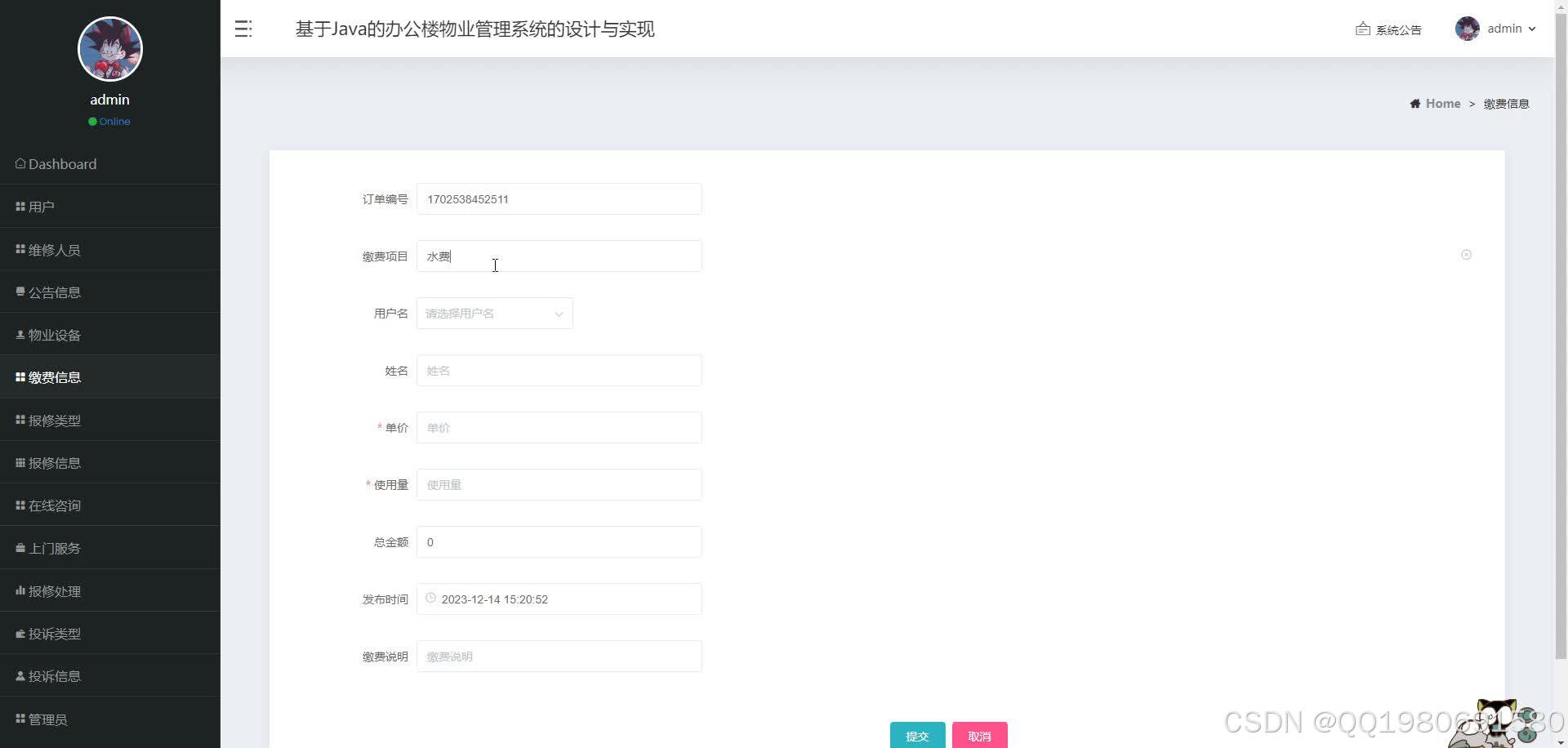Select 报修信息 from the sidebar
This screenshot has width=1568, height=748.
point(53,462)
